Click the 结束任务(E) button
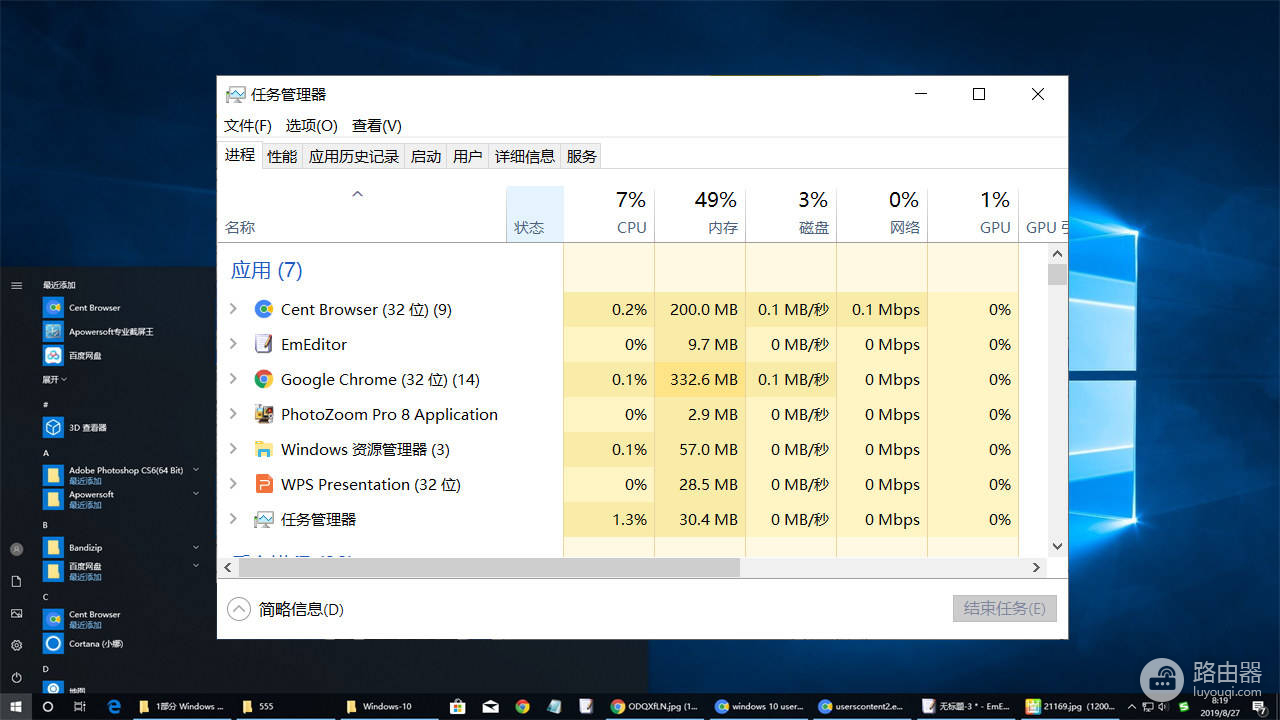Viewport: 1280px width, 720px height. tap(1004, 608)
